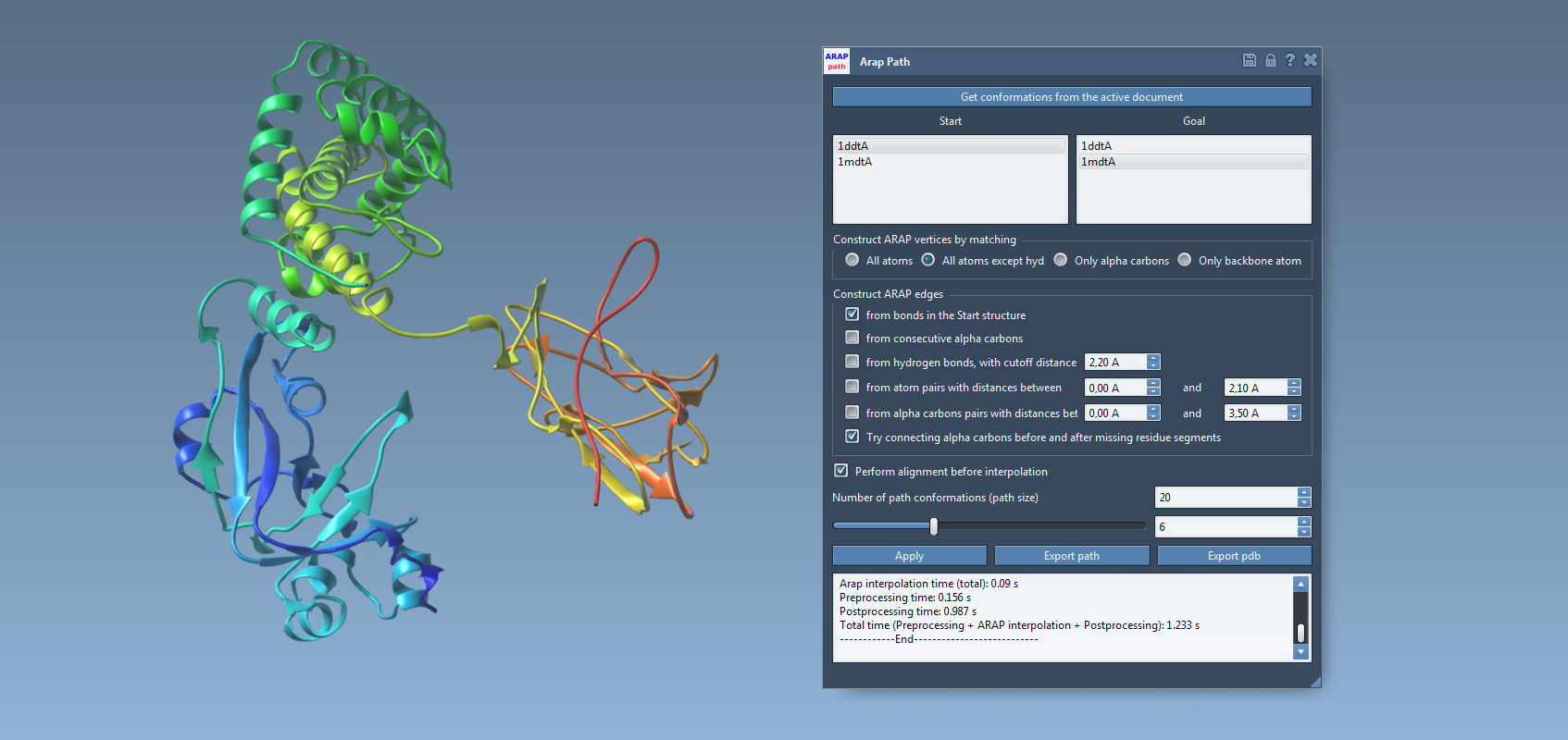Decrease the 3,50 A alpha carbon distance

point(1294,417)
